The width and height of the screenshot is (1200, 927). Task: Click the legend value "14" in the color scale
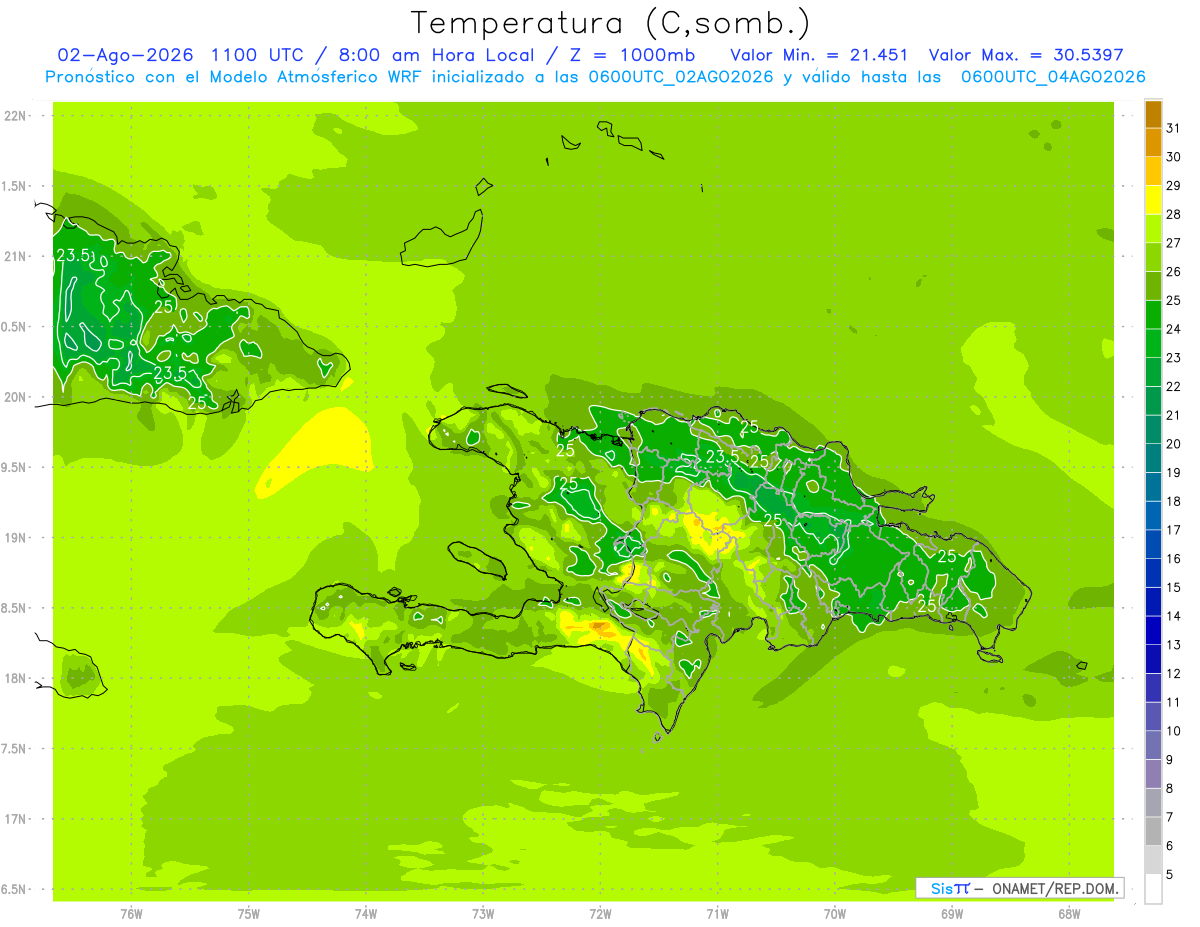(x=1173, y=616)
